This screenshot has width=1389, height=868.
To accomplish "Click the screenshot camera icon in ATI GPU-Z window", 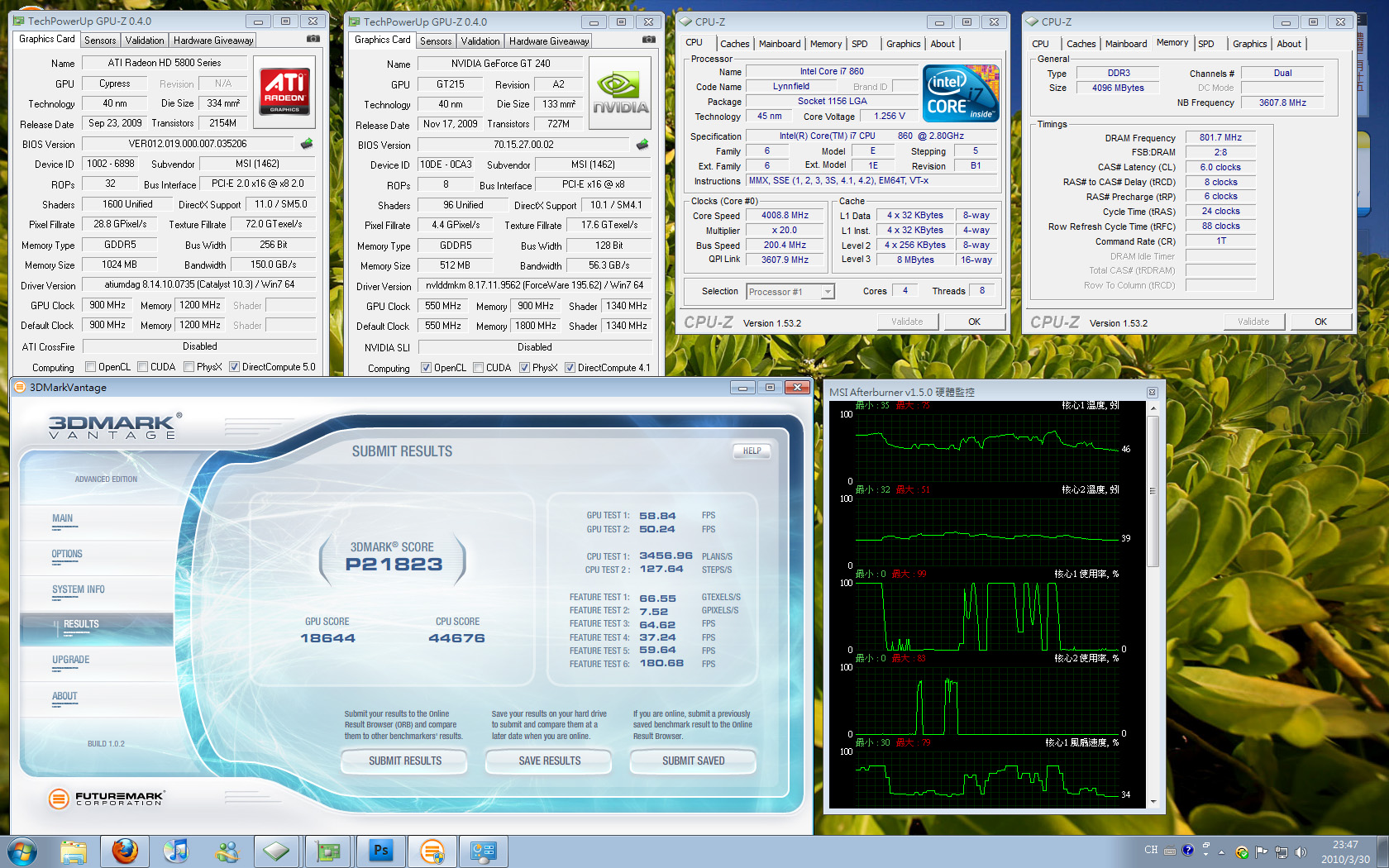I will [313, 39].
